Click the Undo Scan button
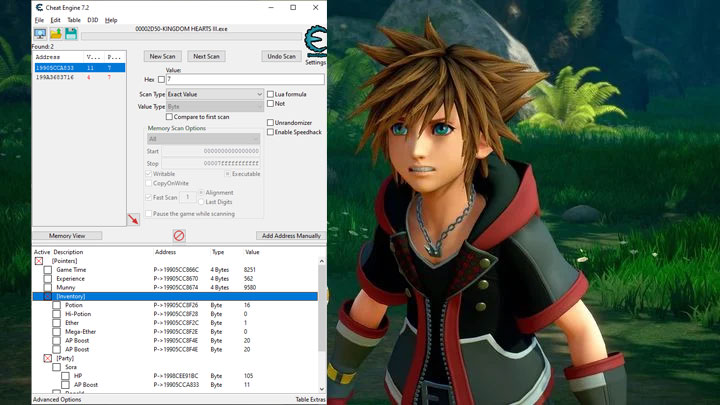Screen dimensions: 720x405 (281, 56)
